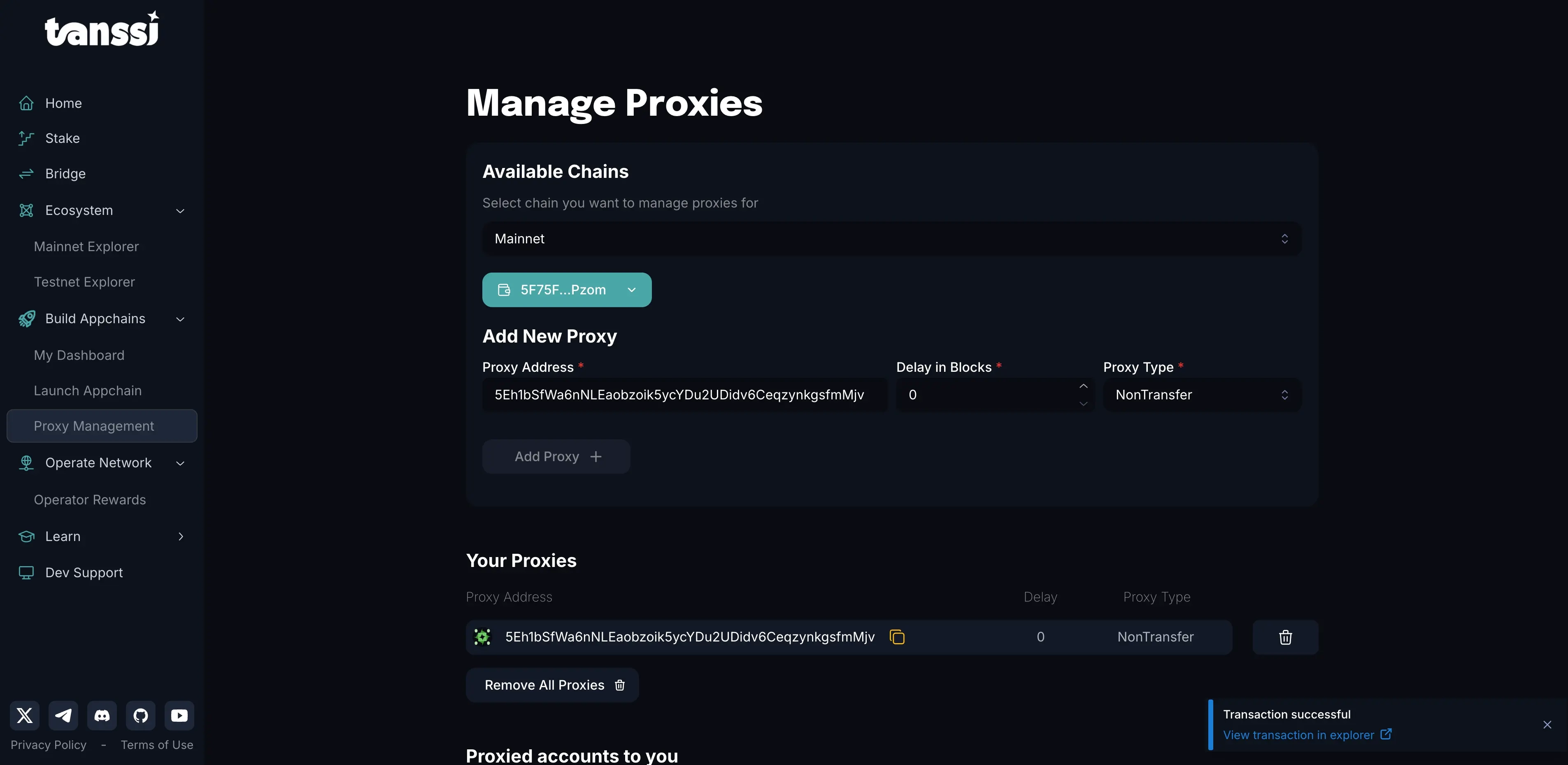The height and width of the screenshot is (765, 1568).
Task: Click the Tanssi logo
Action: (102, 29)
